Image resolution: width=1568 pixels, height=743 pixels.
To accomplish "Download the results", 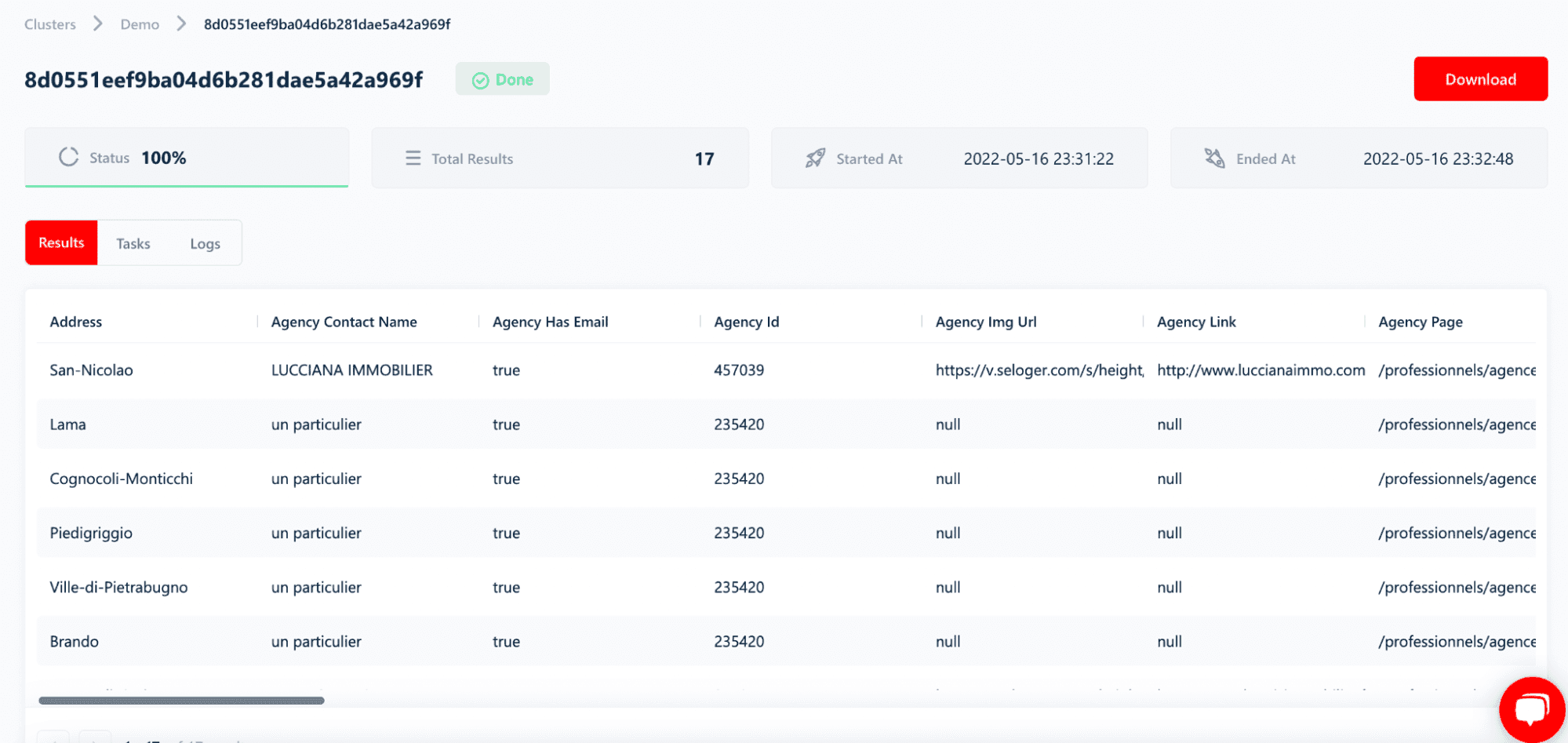I will click(x=1480, y=79).
